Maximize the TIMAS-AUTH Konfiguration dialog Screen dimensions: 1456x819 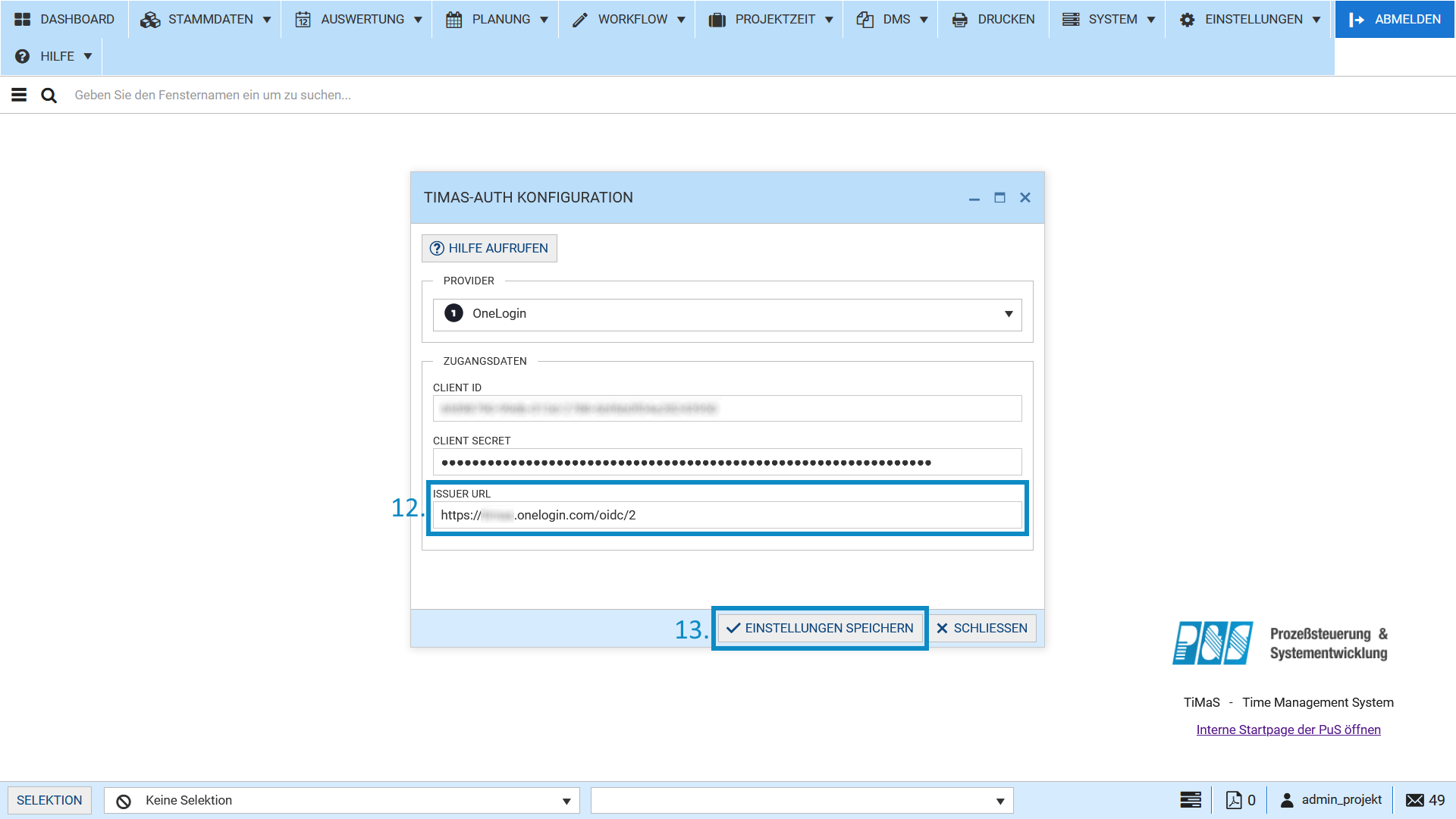999,198
